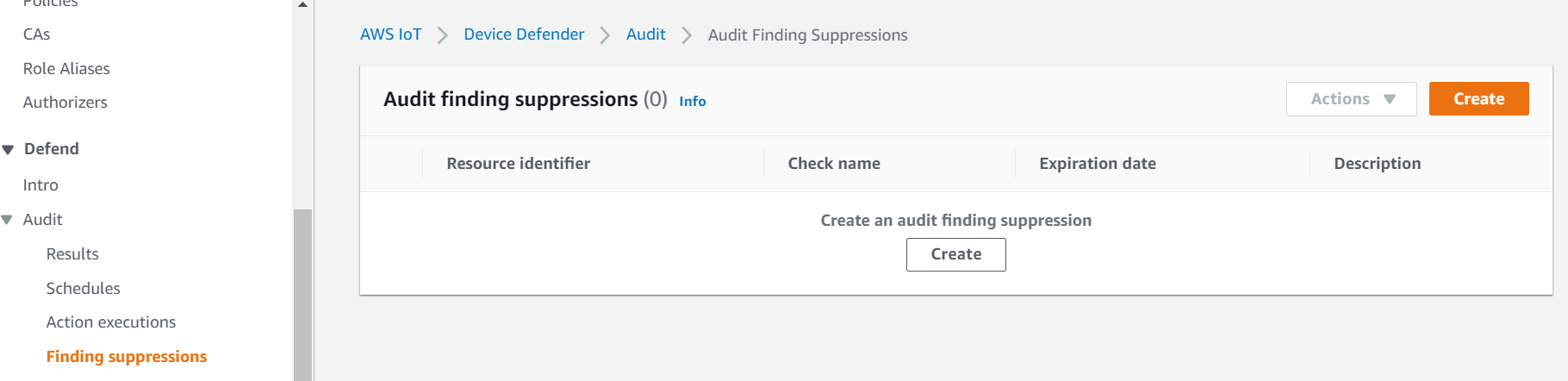Click the sidebar scroll-up arrow
This screenshot has width=1568, height=381.
[x=302, y=5]
